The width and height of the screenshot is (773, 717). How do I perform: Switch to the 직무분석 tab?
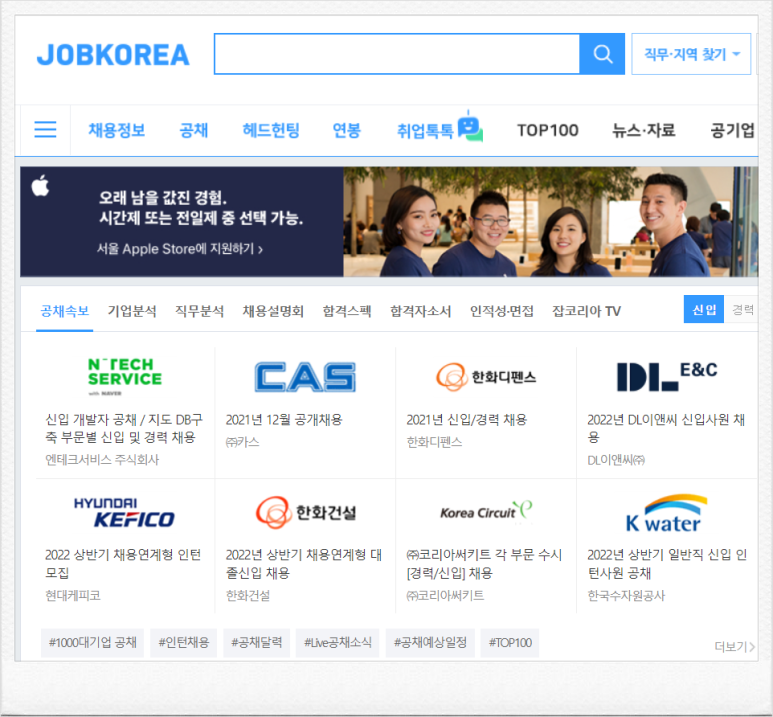pos(200,311)
